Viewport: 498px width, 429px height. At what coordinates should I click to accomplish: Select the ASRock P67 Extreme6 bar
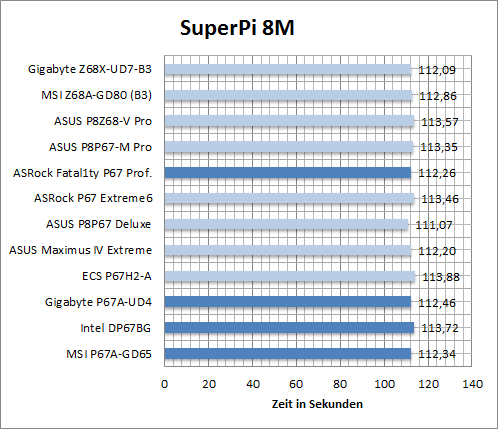pos(289,198)
